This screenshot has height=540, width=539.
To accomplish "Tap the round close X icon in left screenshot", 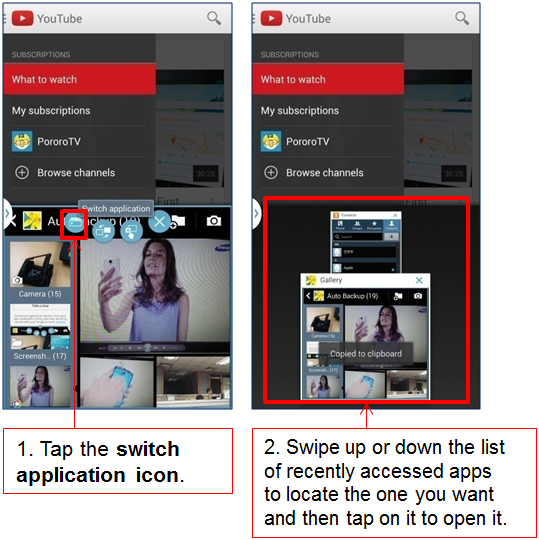I will pos(159,221).
